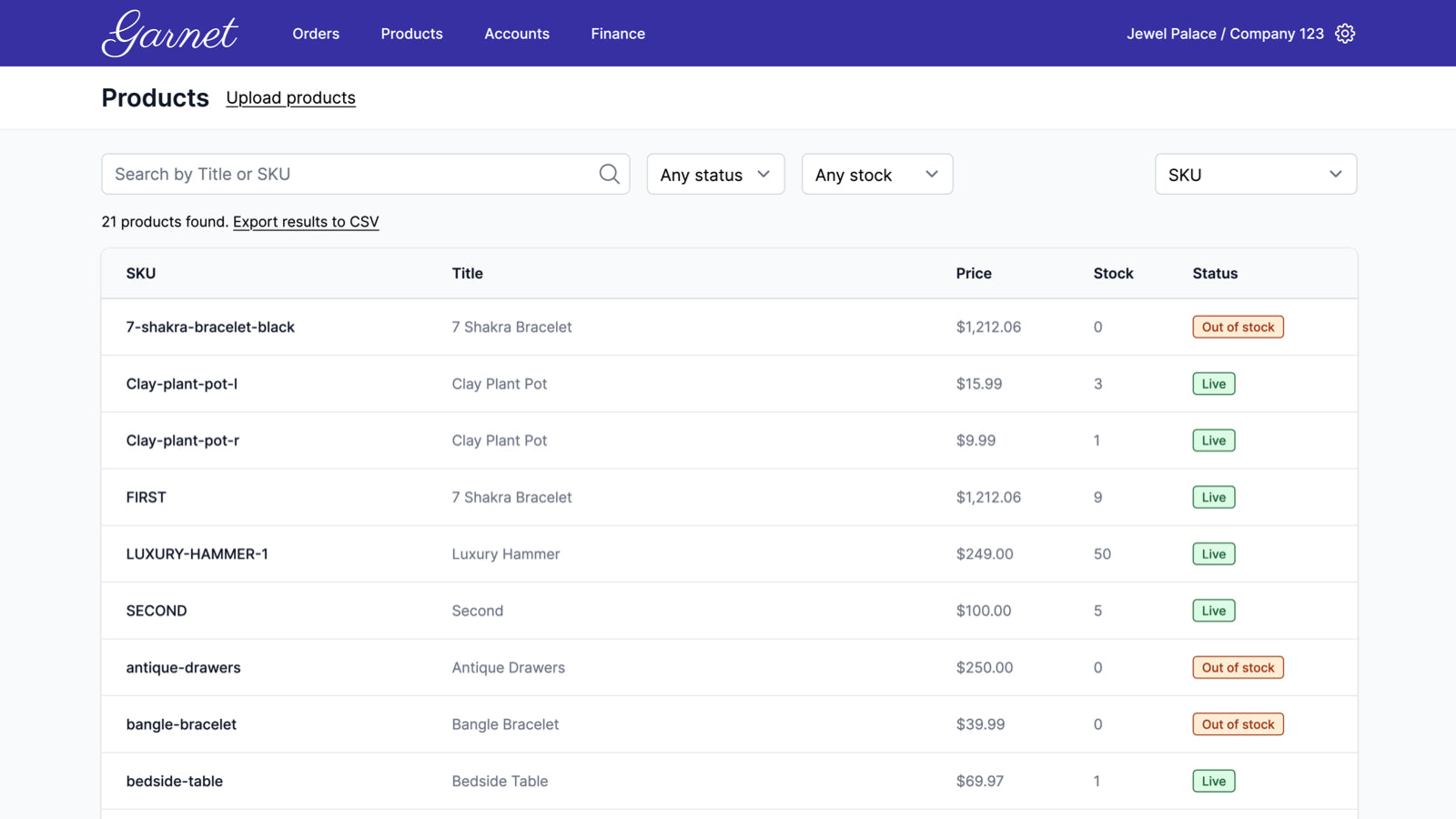This screenshot has width=1456, height=819.
Task: Navigate to the Orders menu
Action: [x=315, y=34]
